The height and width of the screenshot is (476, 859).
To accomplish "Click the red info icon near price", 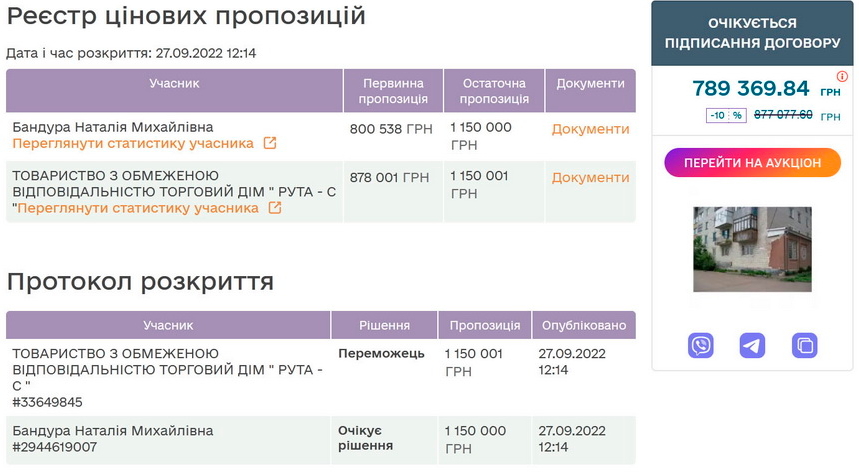I will [842, 77].
